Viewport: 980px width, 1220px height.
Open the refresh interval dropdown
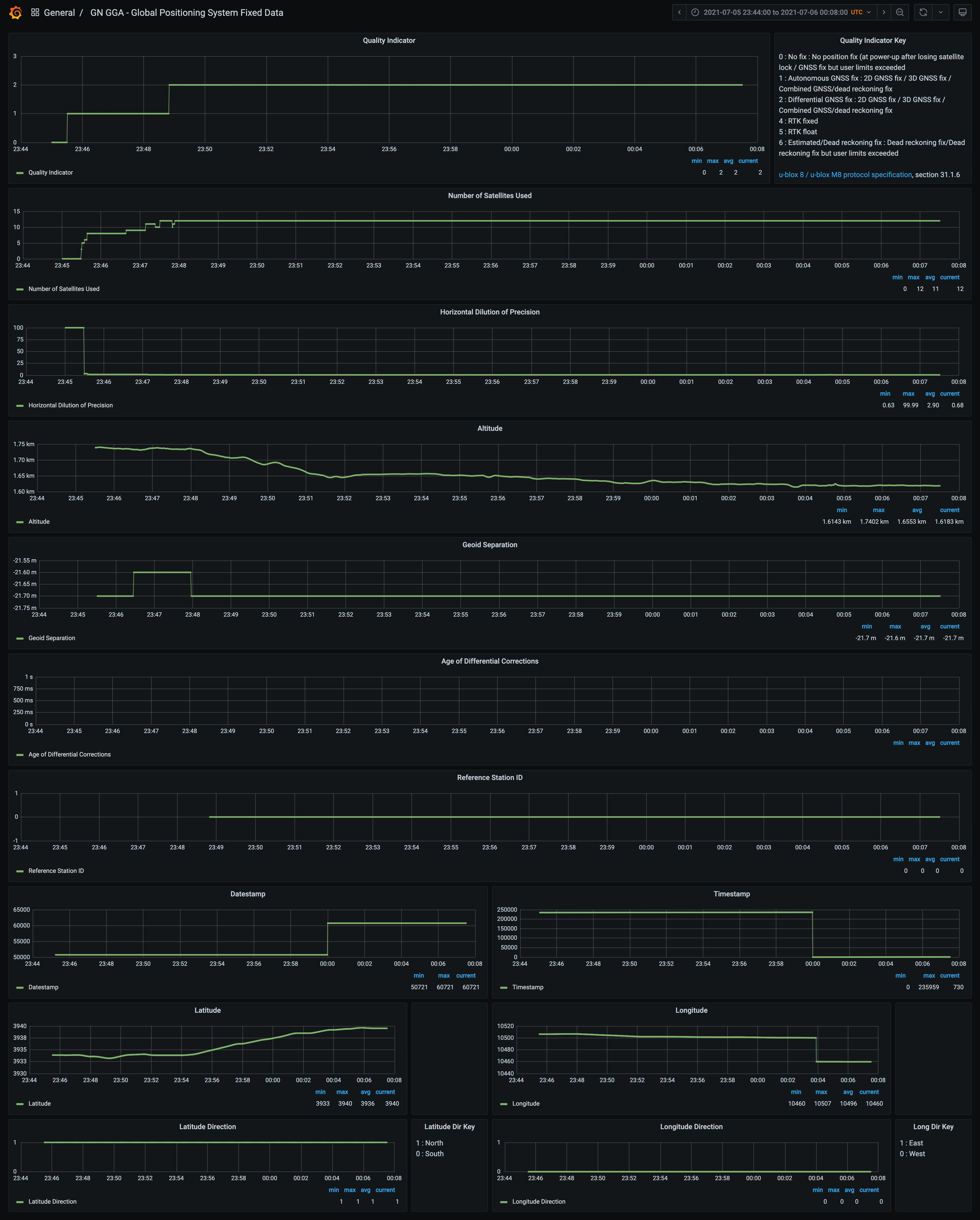pyautogui.click(x=940, y=13)
